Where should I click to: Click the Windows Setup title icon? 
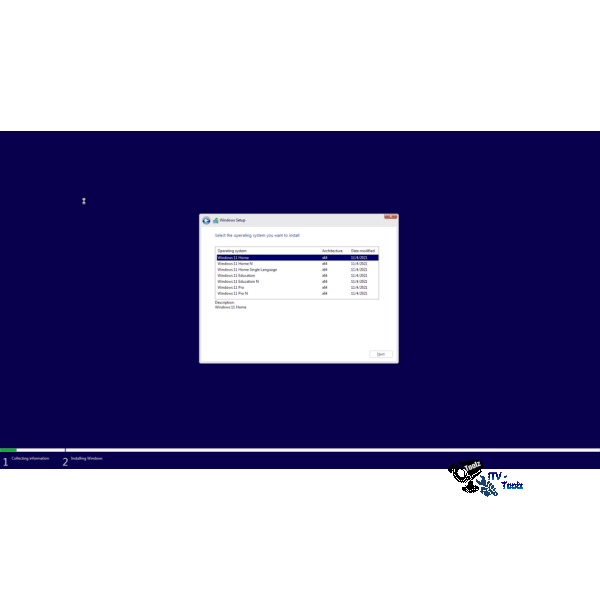(x=215, y=220)
